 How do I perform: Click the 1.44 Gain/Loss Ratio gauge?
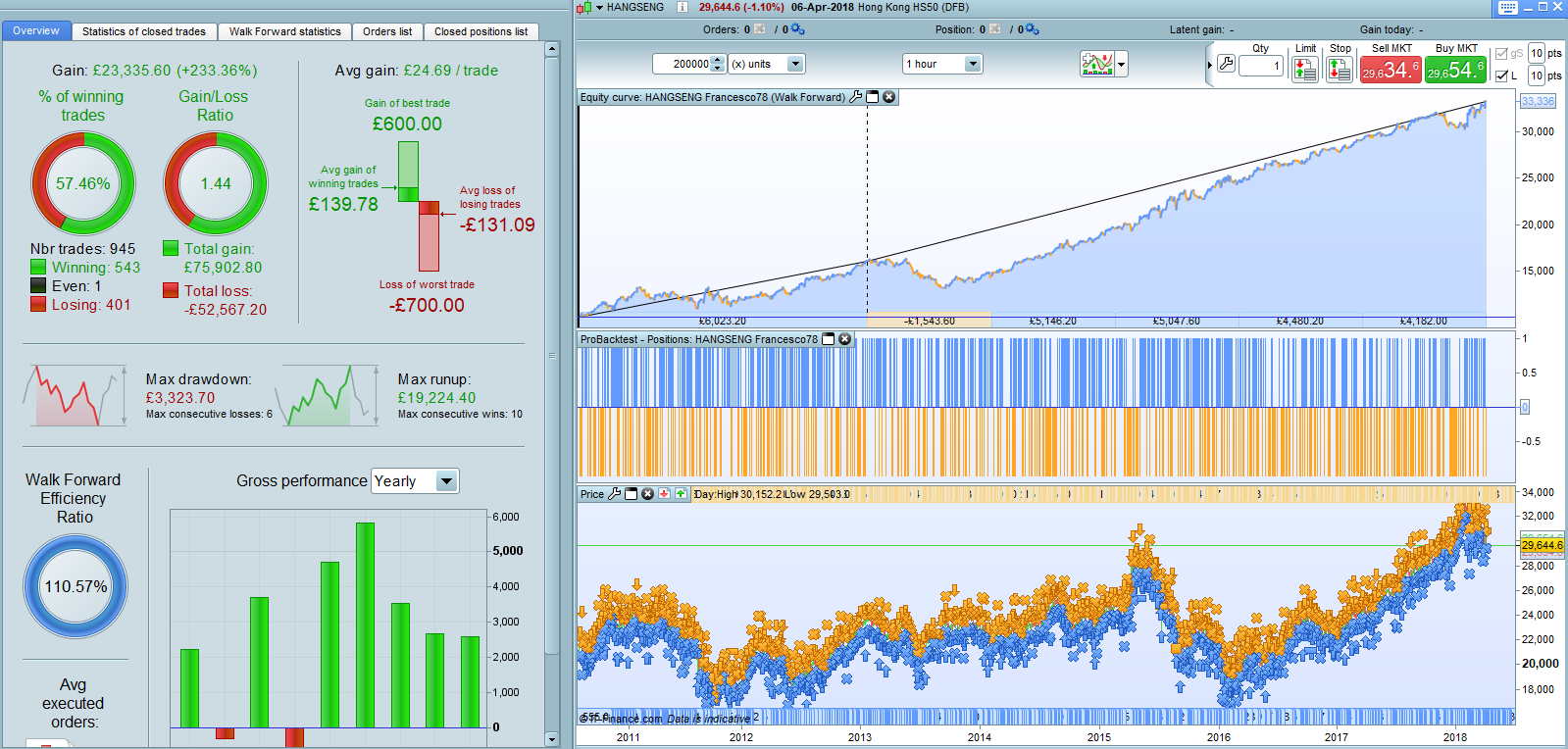(216, 183)
